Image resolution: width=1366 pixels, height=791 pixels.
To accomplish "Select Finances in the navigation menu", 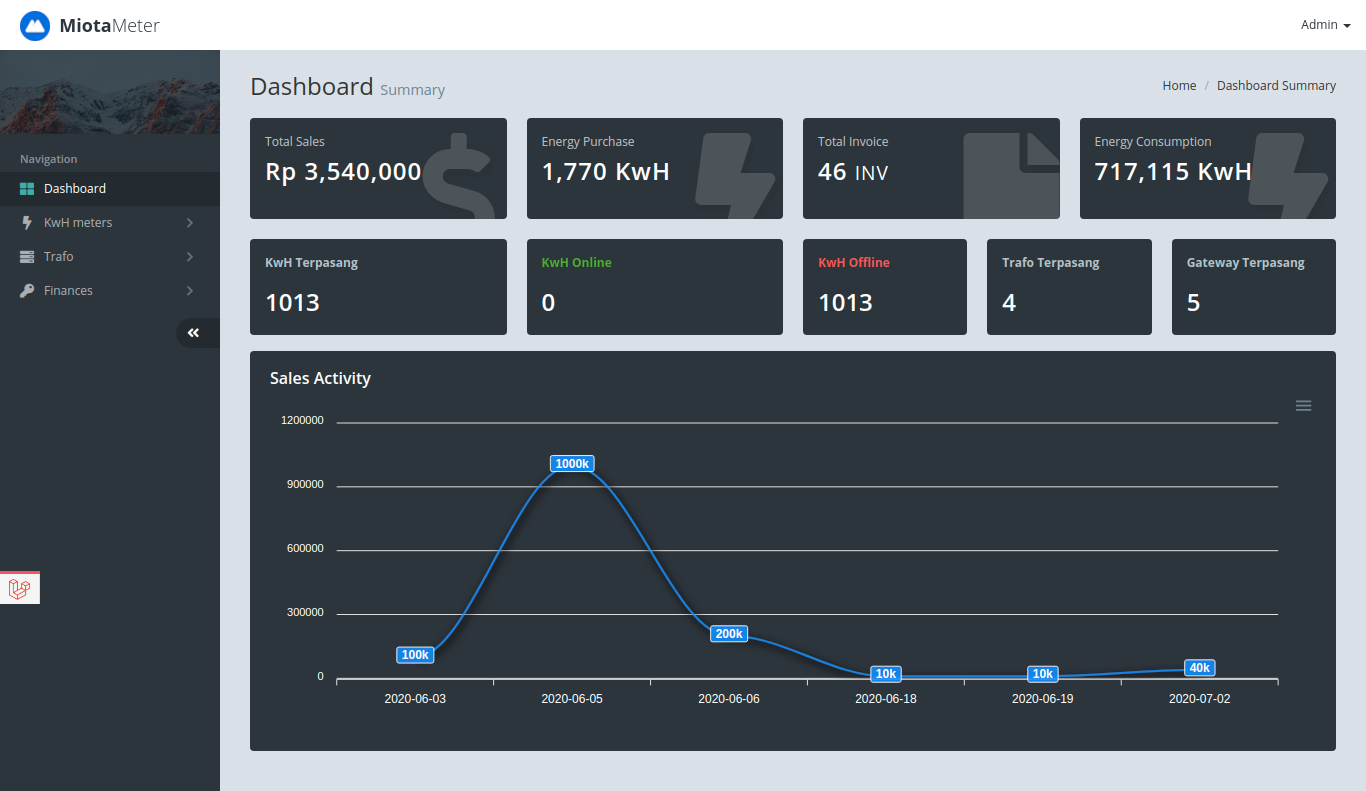I will point(68,291).
